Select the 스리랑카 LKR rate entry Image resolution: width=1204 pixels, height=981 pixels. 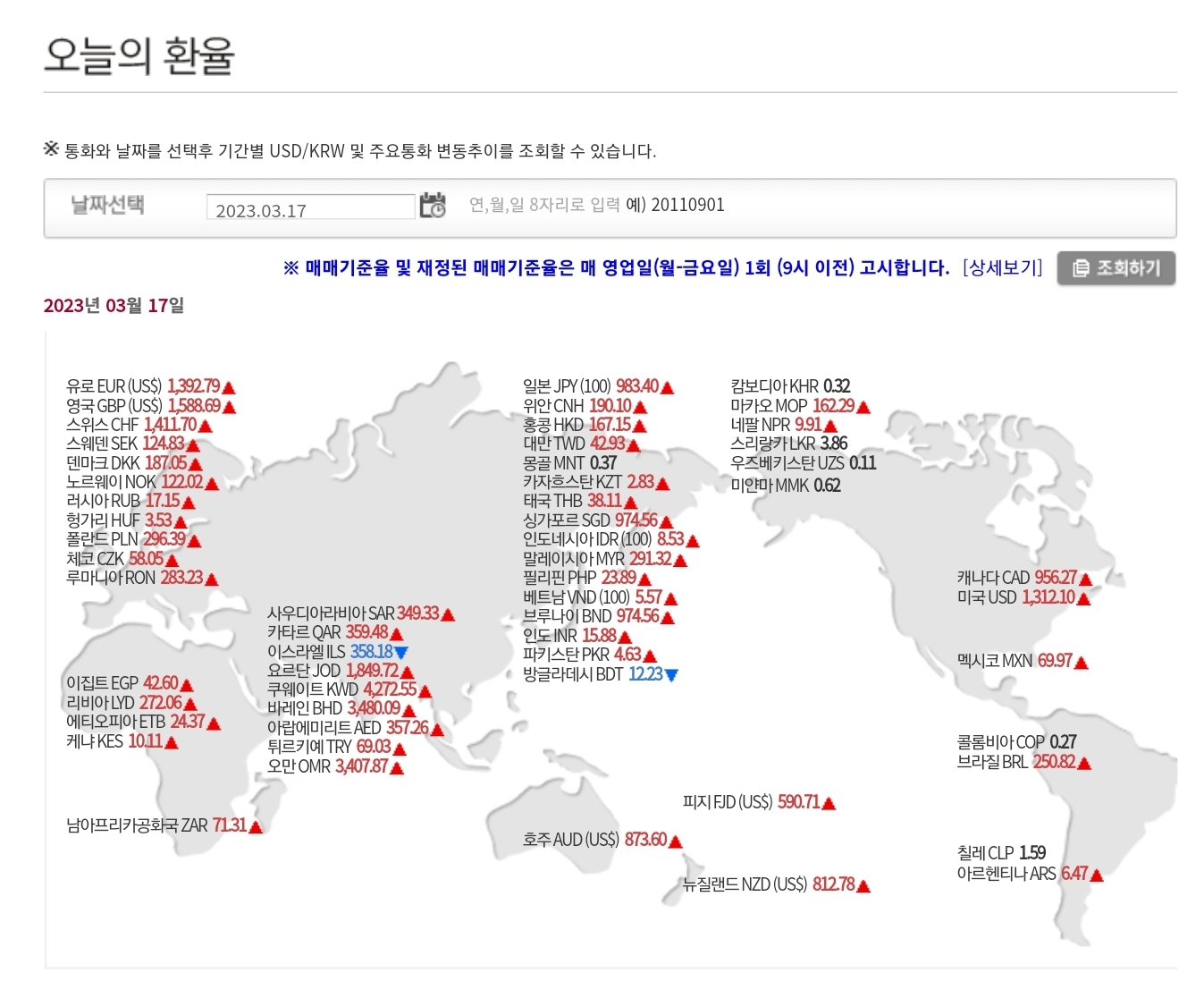789,444
